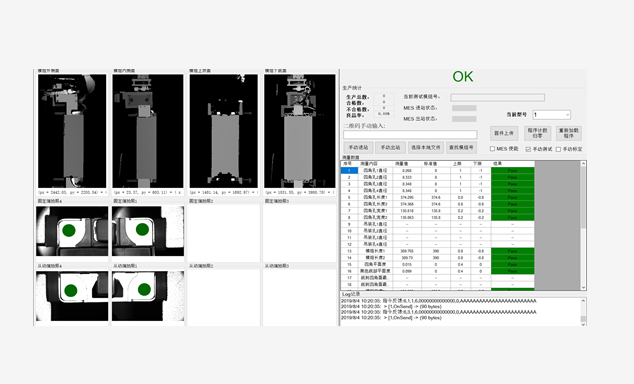Select row 2 四角孔2直径 in table
The image size is (634, 384).
pos(437,177)
